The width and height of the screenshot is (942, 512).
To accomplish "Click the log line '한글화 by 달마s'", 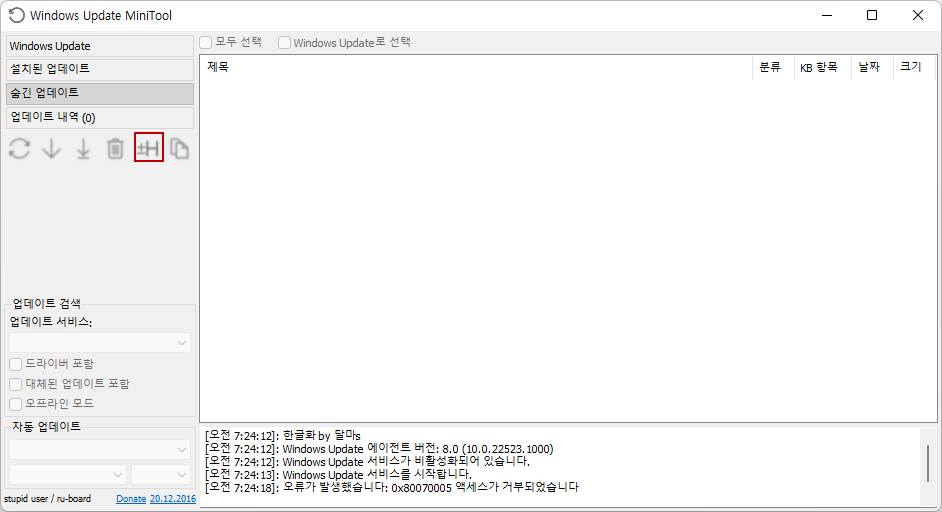I will click(282, 435).
